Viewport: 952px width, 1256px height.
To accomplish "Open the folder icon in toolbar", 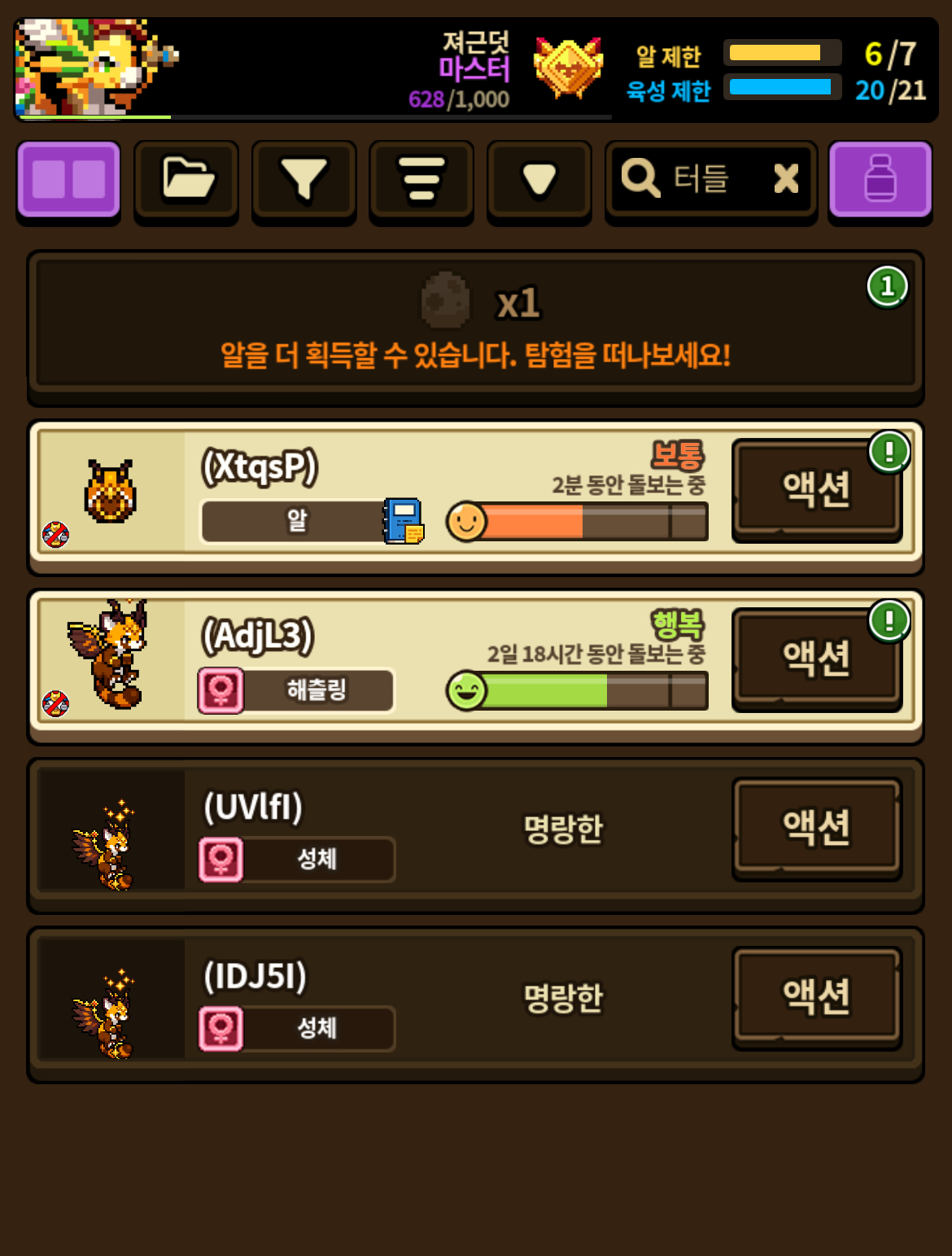I will (186, 180).
